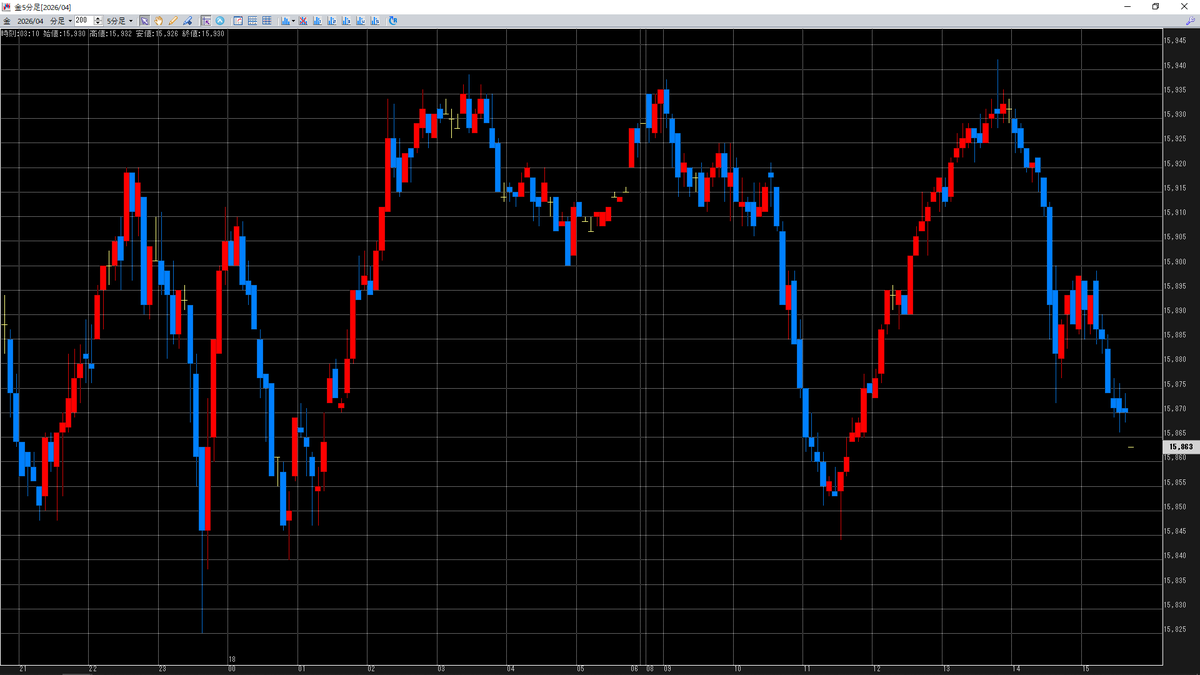The image size is (1200, 675).
Task: Restore down the chart window
Action: click(1156, 6)
